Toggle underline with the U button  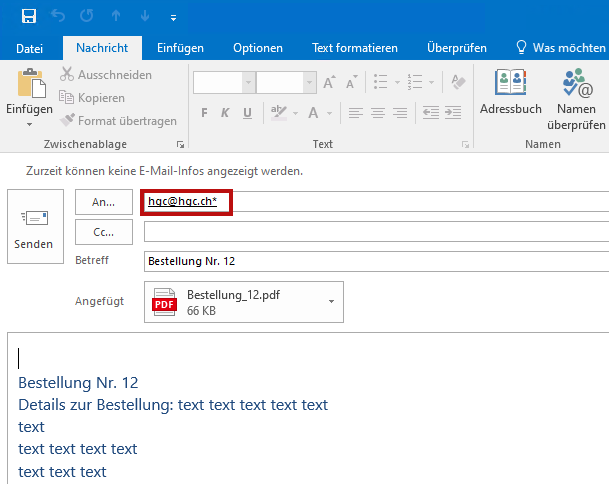click(x=247, y=113)
